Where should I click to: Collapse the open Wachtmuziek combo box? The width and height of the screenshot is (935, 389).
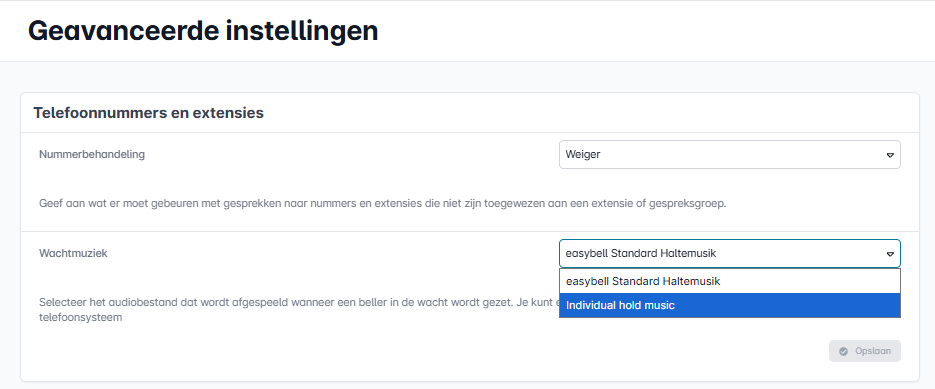729,254
